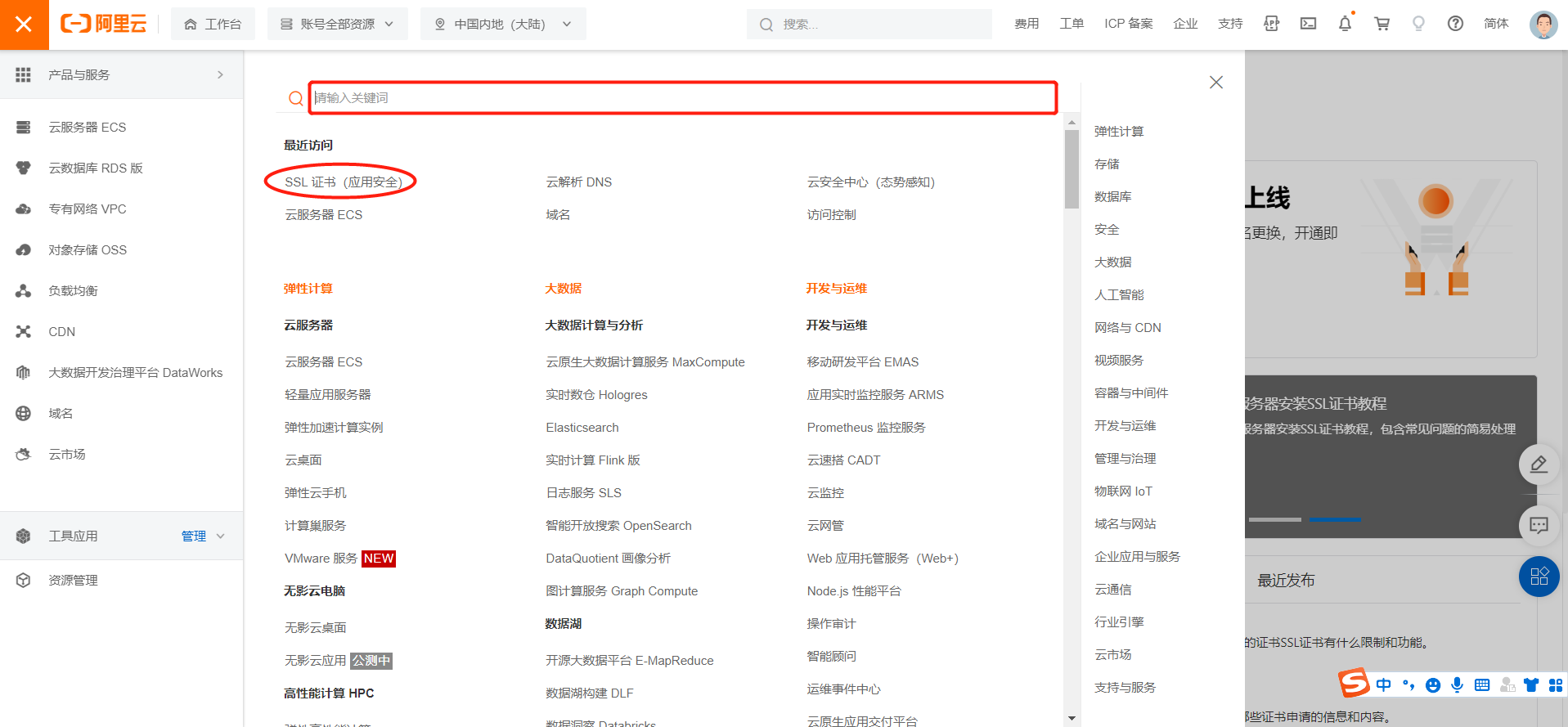Open 日志服务 SLS link
Image resolution: width=1568 pixels, height=727 pixels.
584,492
